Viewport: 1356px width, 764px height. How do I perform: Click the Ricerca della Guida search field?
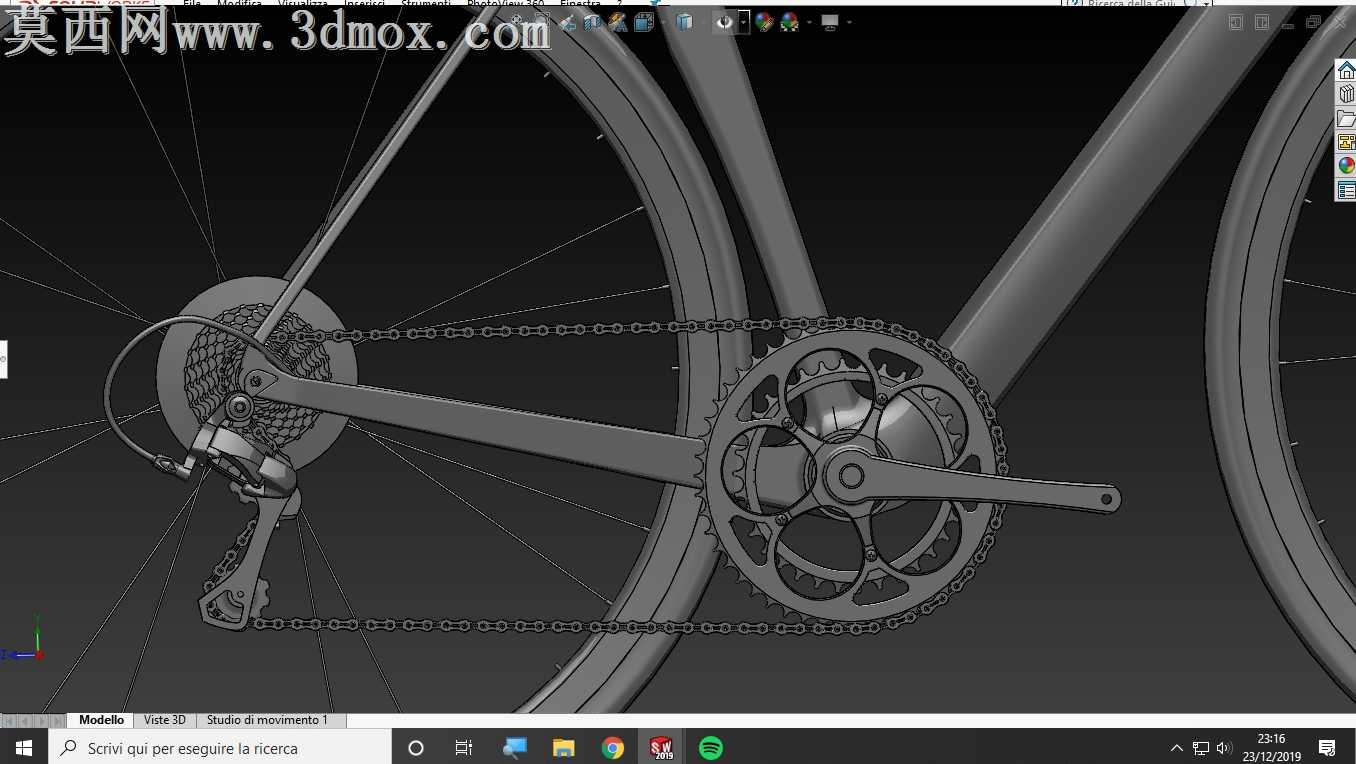click(1130, 3)
